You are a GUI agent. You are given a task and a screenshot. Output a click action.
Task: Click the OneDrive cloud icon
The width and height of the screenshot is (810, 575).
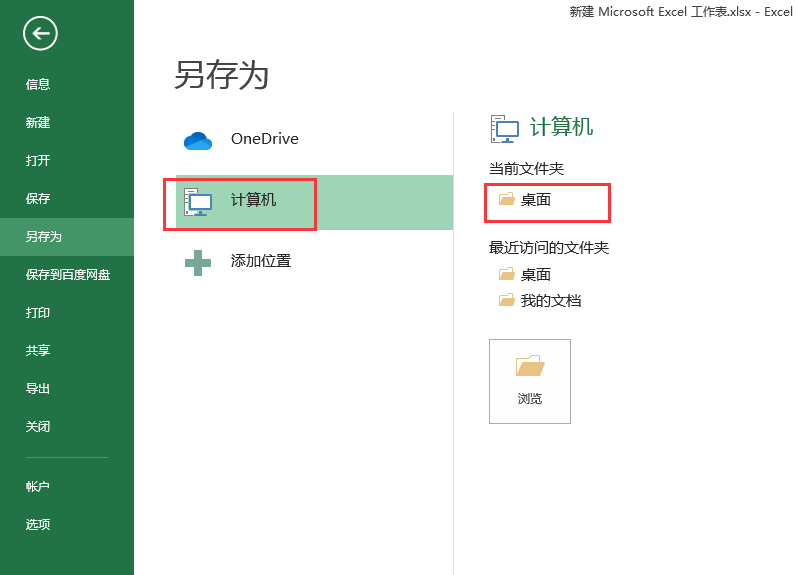coord(198,140)
